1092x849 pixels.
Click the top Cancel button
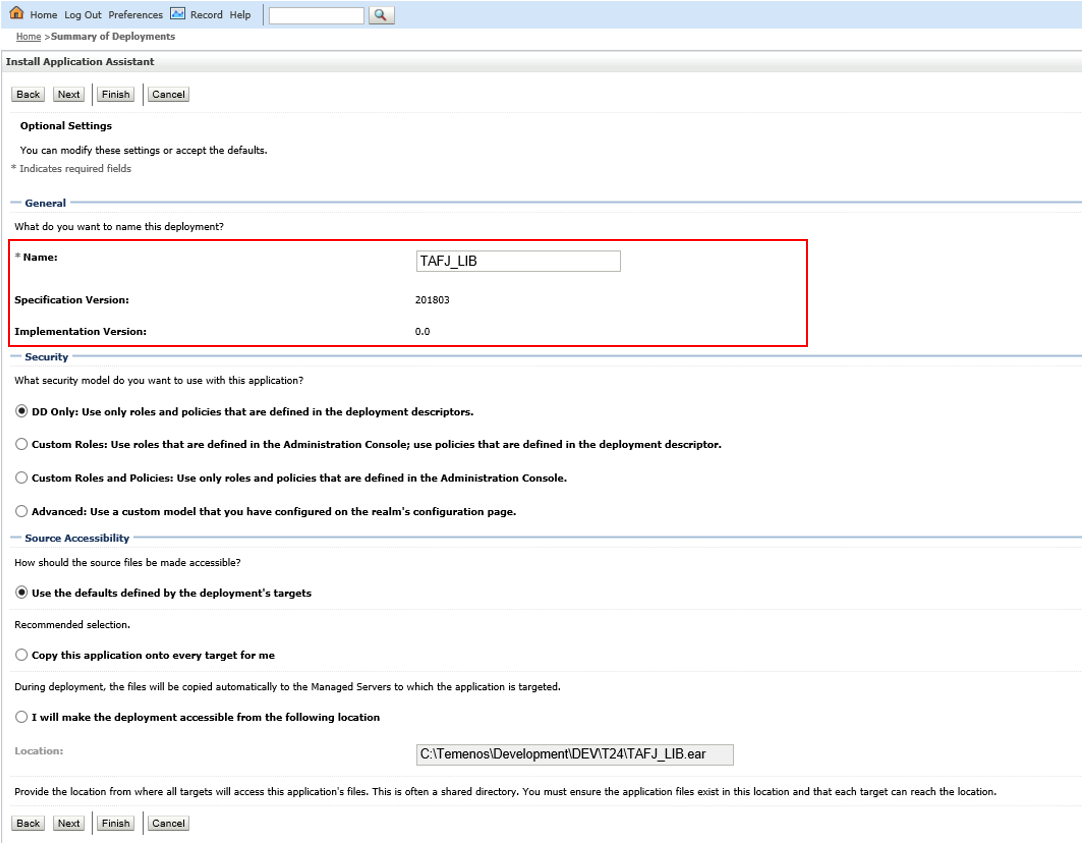168,94
